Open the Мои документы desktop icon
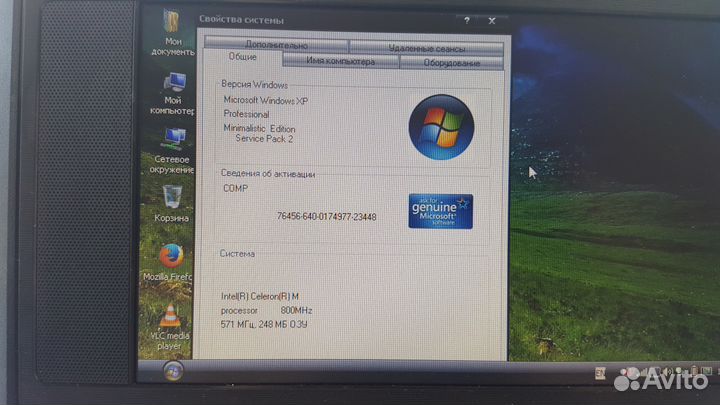720x405 pixels. [172, 33]
